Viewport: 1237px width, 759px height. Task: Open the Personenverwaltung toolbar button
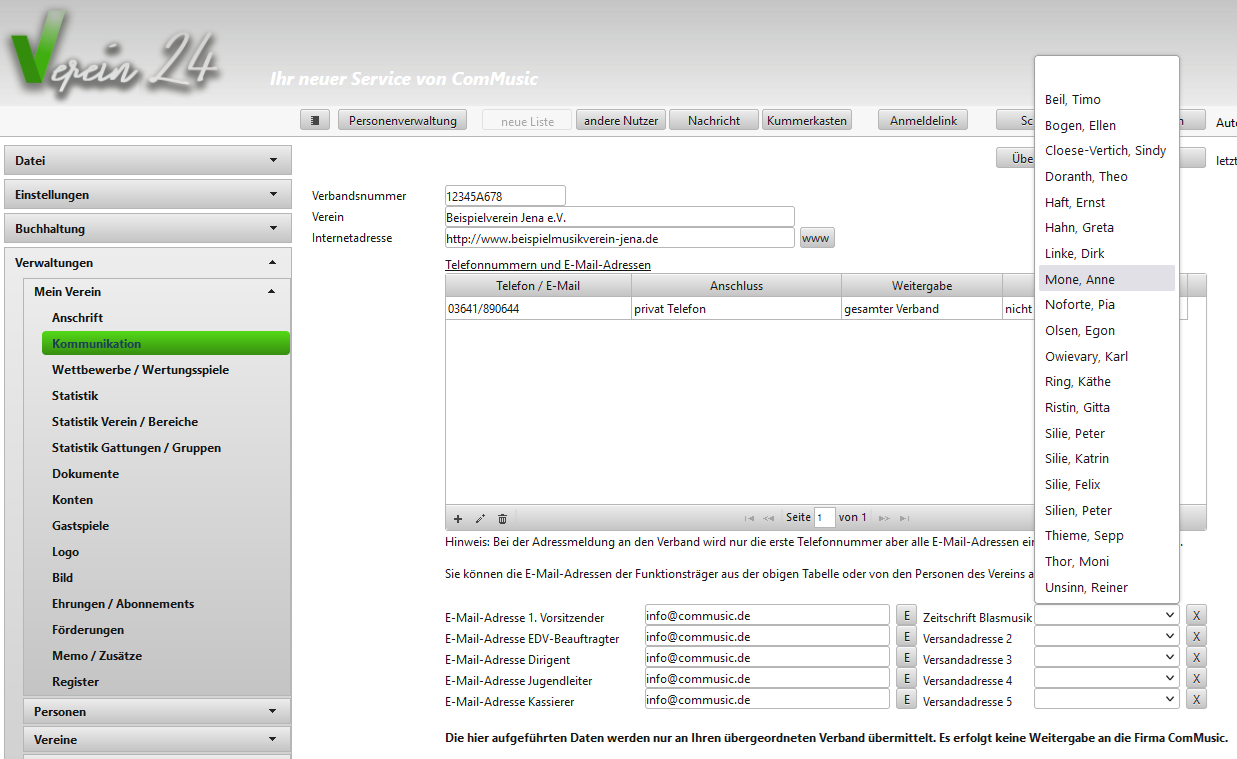403,120
